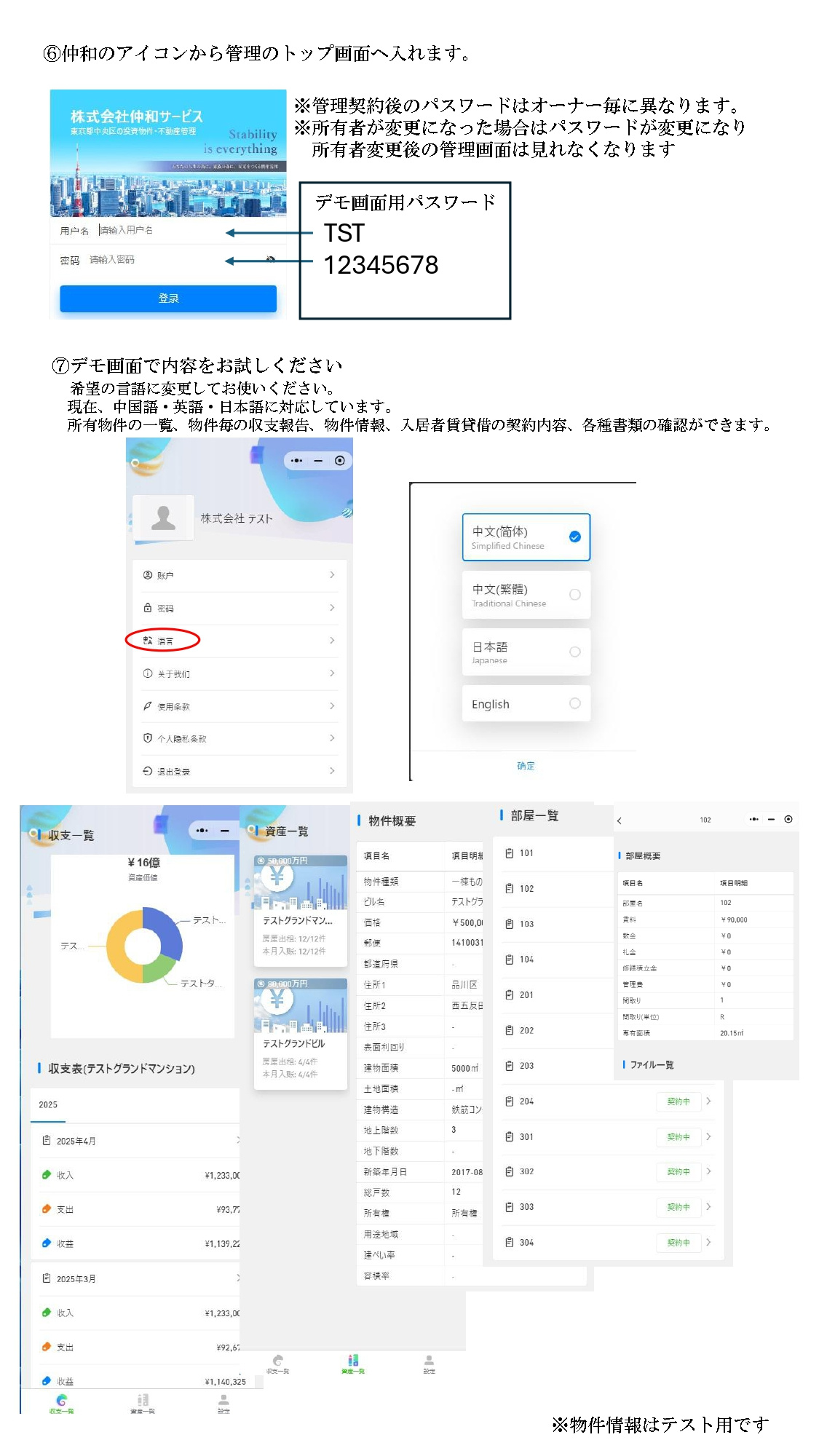Click the clipboard icon for room 101
This screenshot has width=819, height=1456.
click(510, 853)
